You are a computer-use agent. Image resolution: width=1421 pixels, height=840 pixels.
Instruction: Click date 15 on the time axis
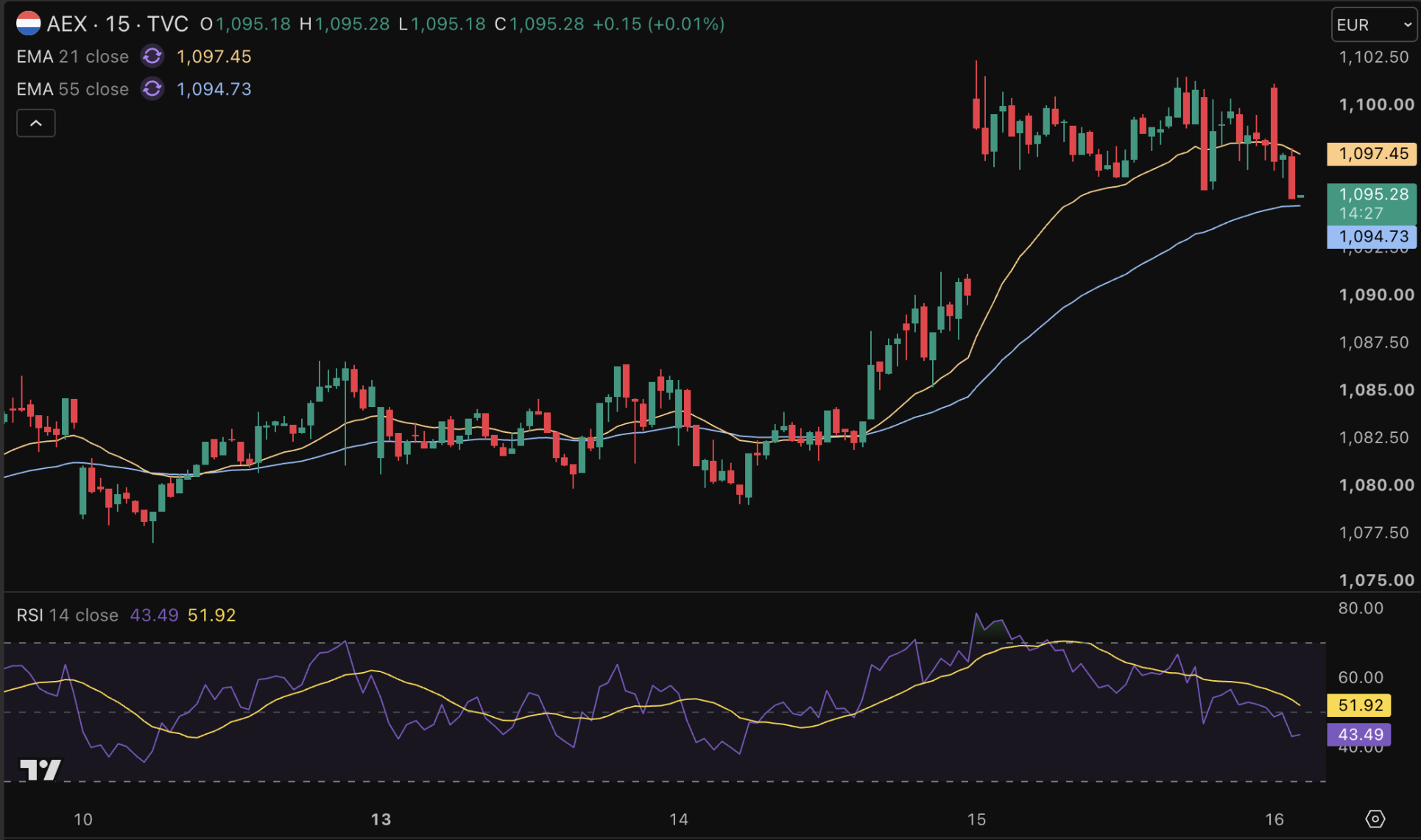pyautogui.click(x=976, y=819)
